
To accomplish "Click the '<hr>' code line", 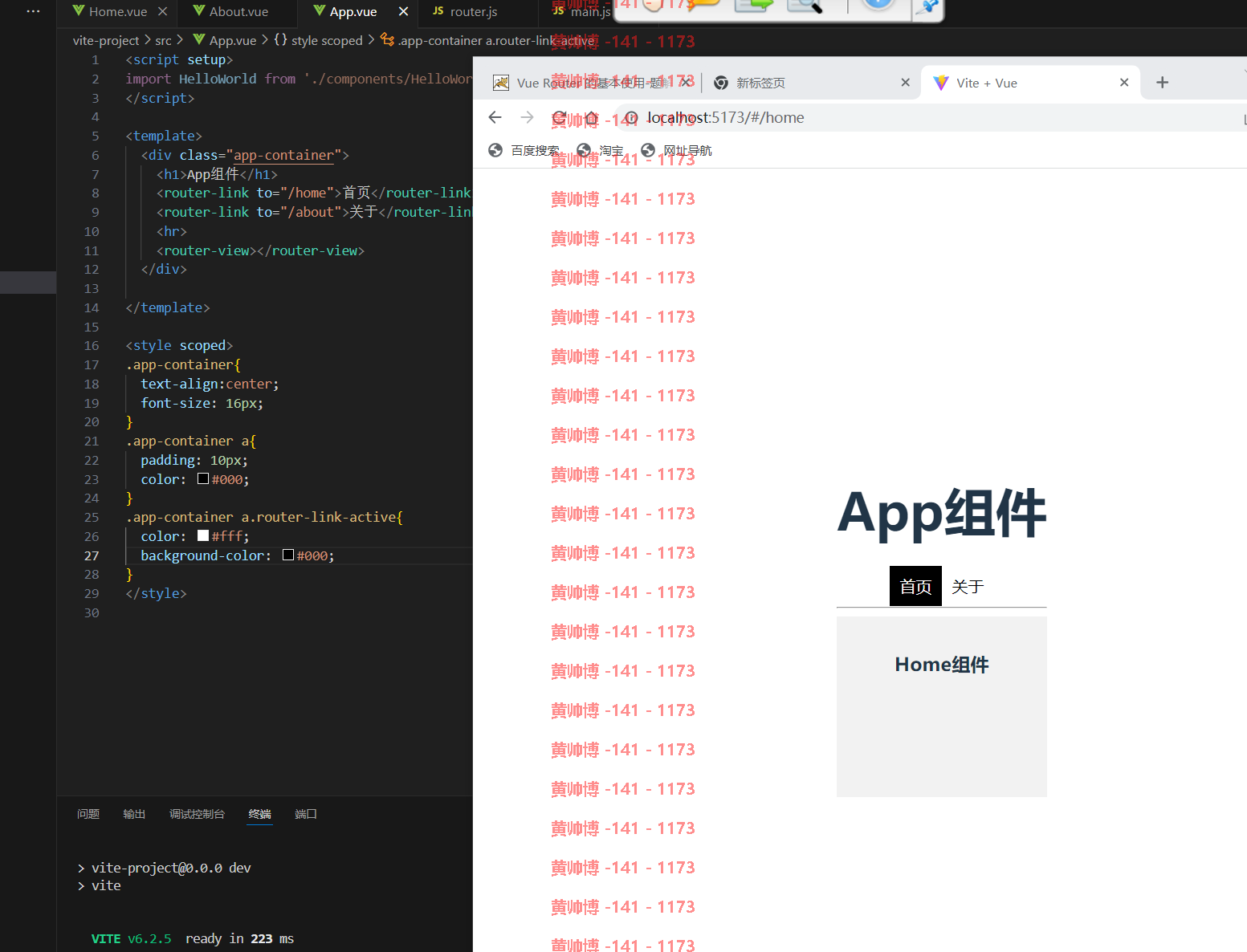I will coord(171,231).
